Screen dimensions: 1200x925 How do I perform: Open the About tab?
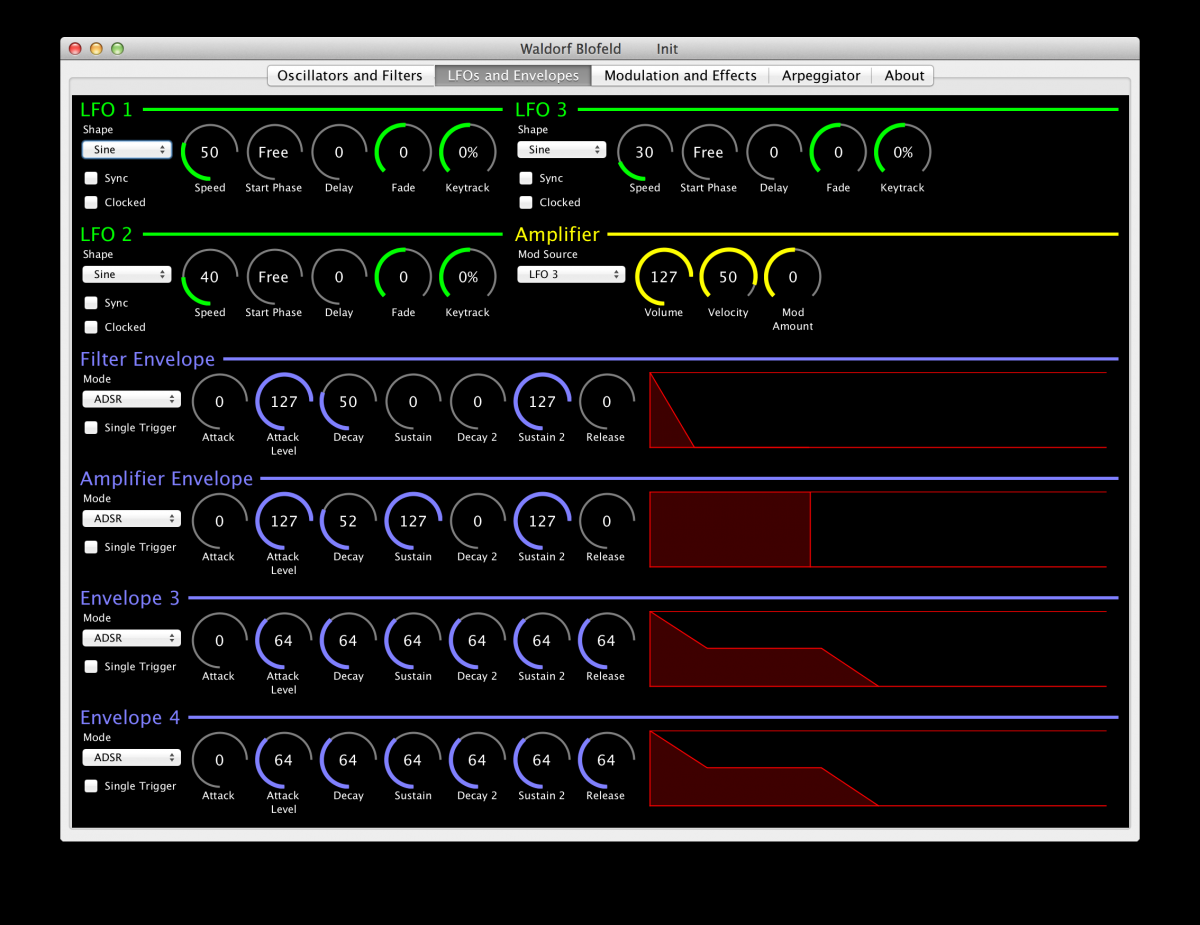(x=904, y=76)
